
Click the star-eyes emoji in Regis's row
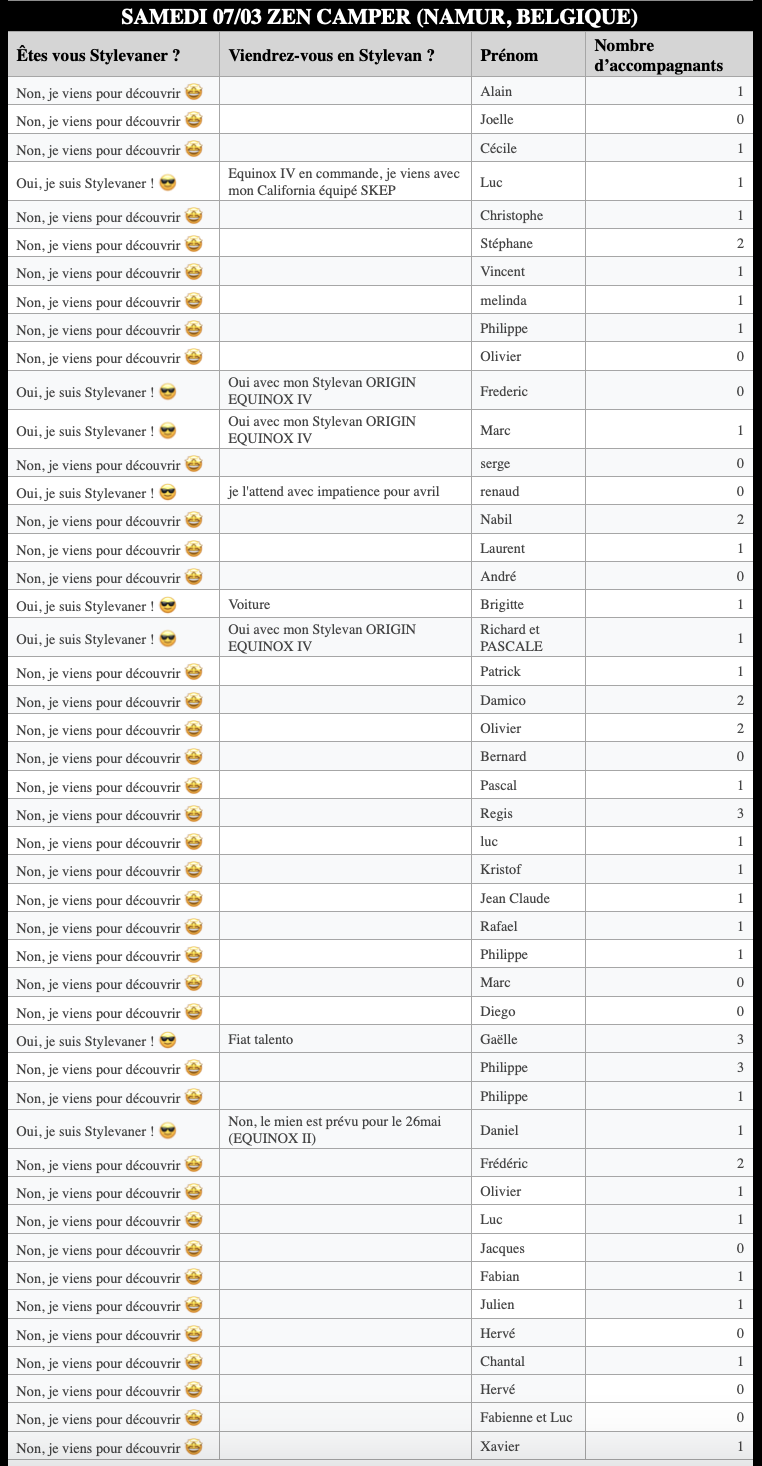(x=194, y=814)
